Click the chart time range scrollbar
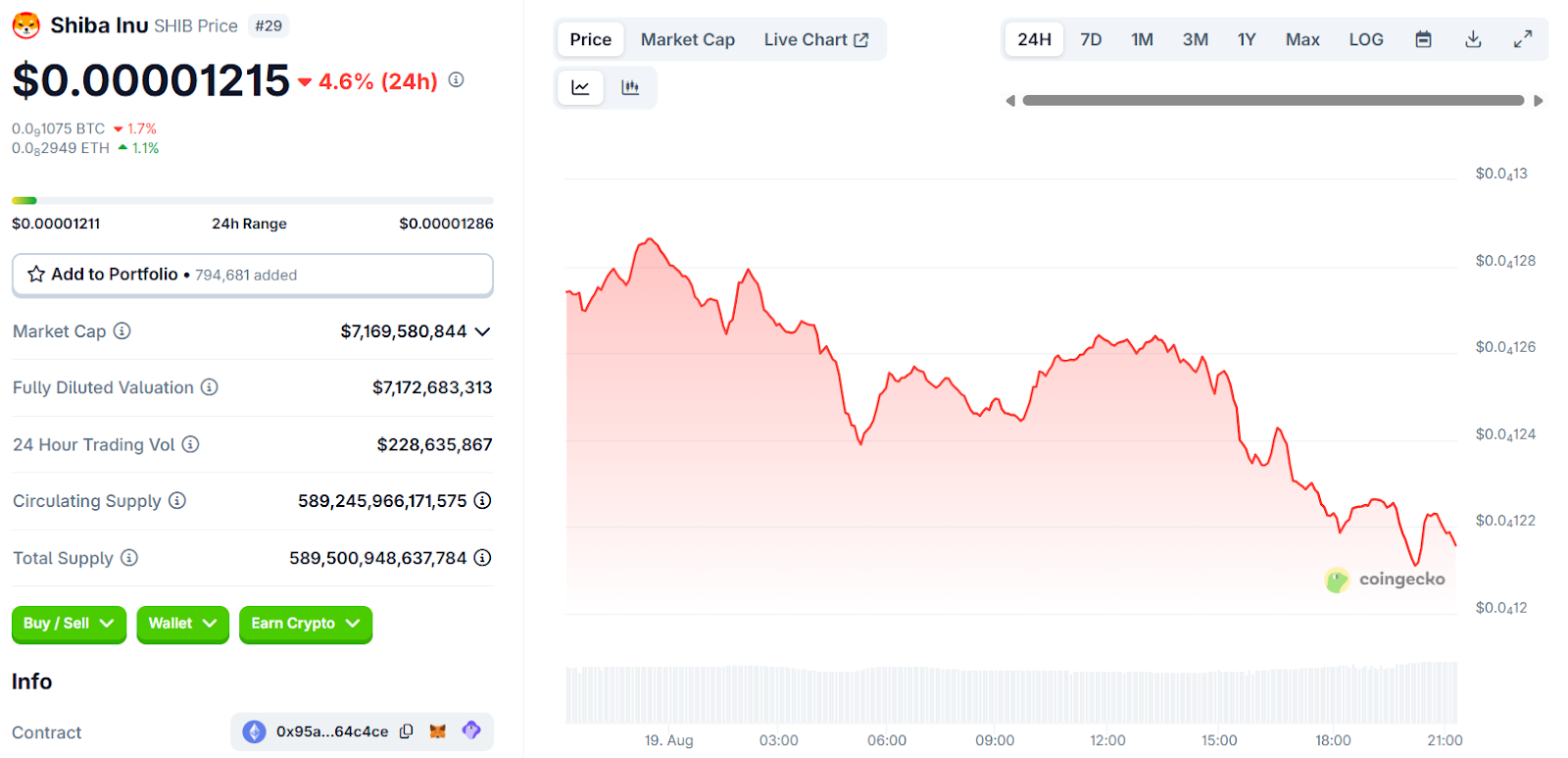Screen dimensions: 1568x758 [x=1272, y=100]
